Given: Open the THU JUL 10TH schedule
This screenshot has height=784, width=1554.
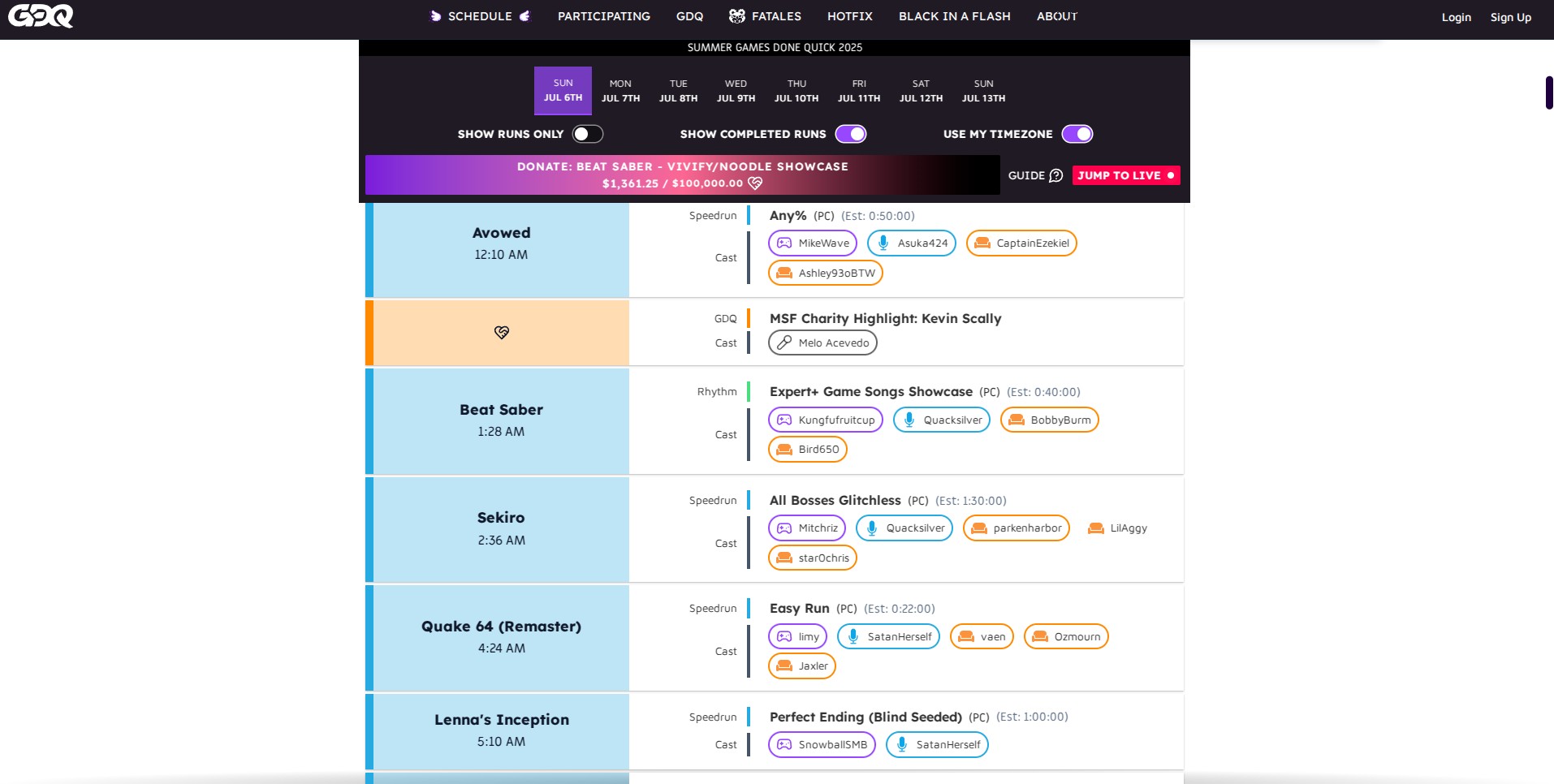Looking at the screenshot, I should coord(796,90).
